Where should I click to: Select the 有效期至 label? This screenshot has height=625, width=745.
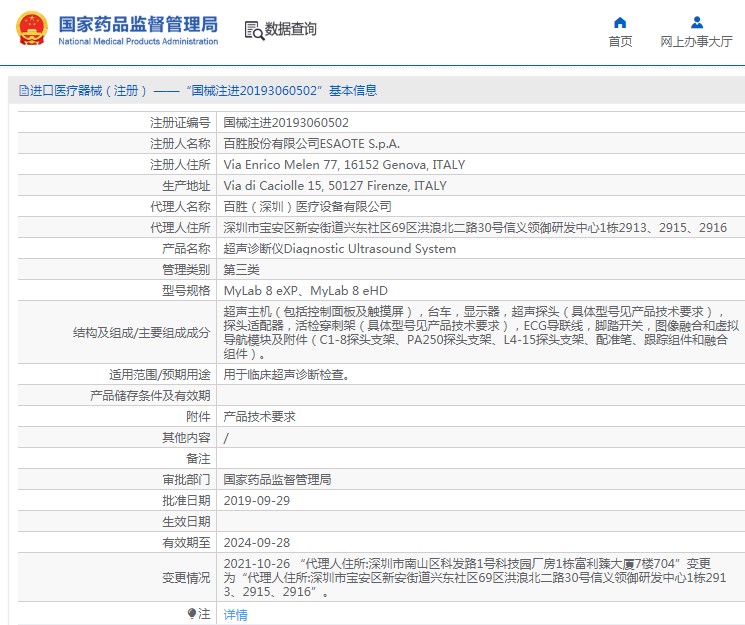coord(186,542)
